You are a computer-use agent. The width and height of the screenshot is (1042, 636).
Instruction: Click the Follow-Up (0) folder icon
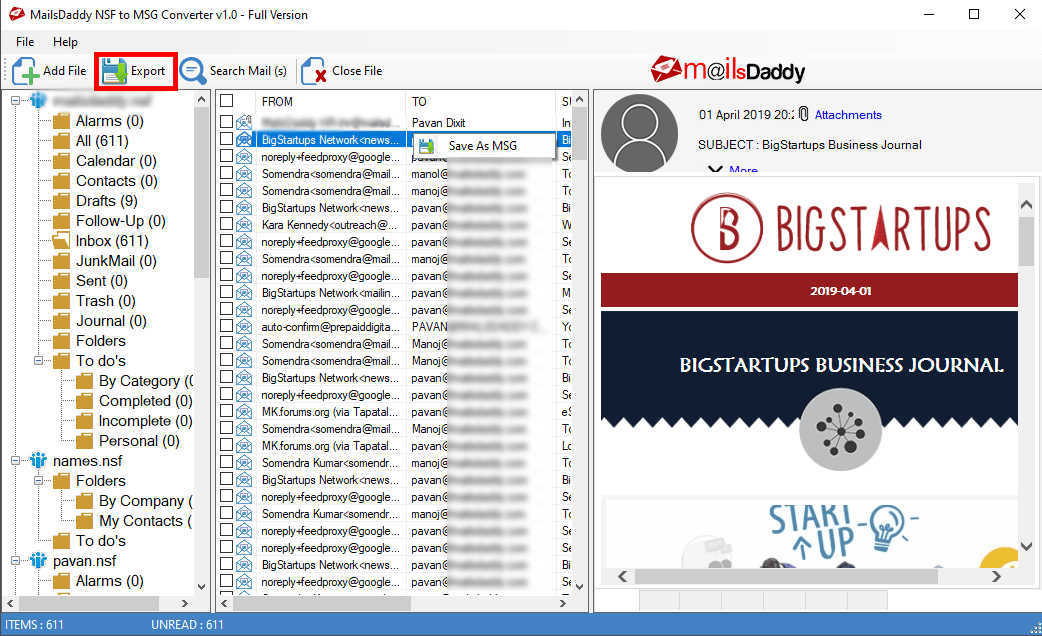tap(62, 221)
